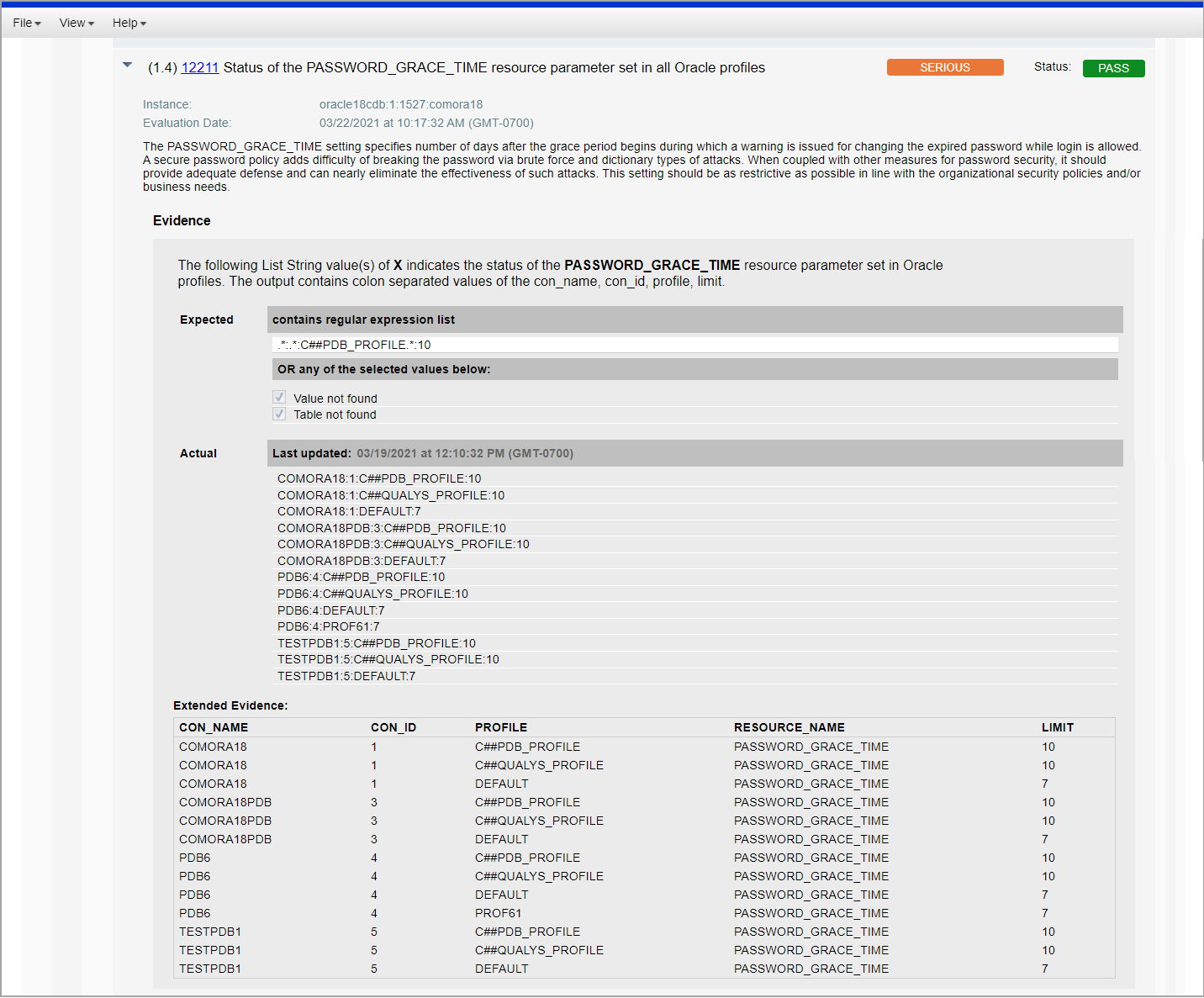Open the View menu
Viewport: 1204px width, 998px height.
point(74,23)
